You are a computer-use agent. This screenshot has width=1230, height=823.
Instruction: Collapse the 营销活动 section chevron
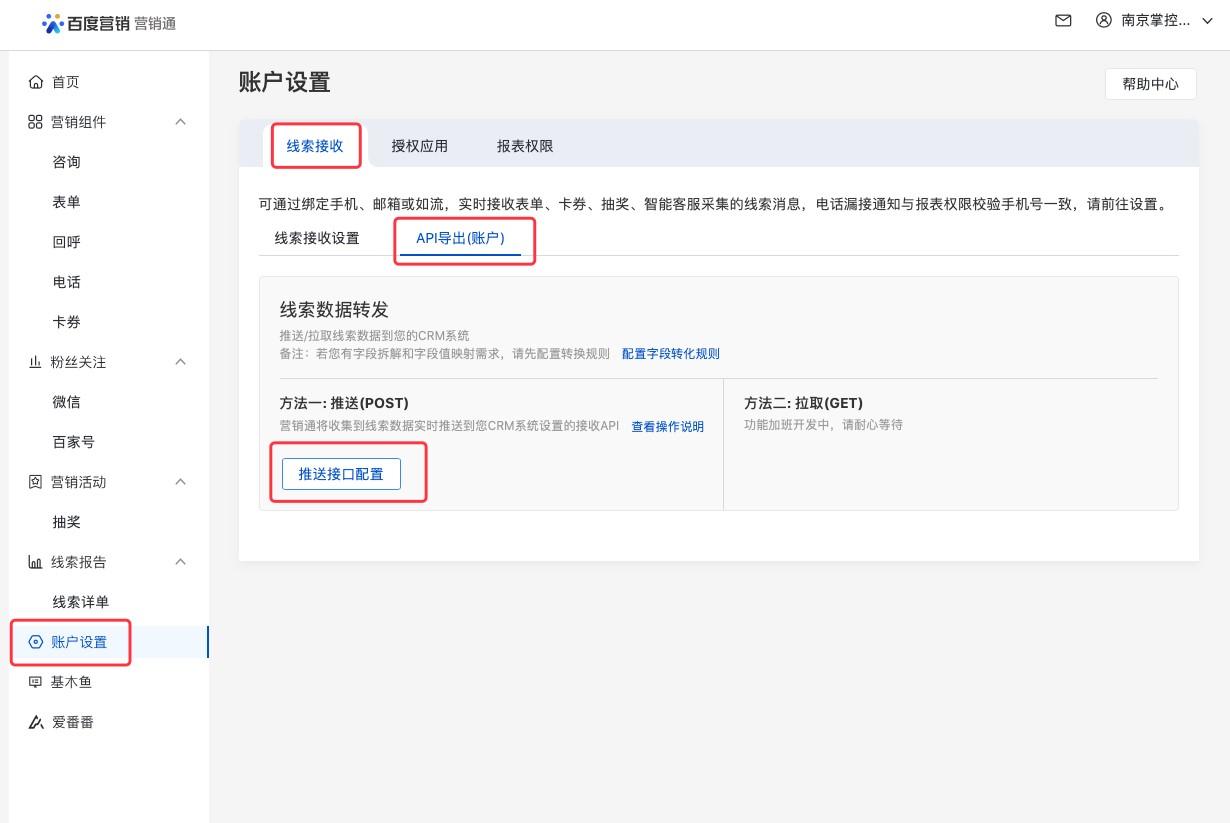tap(181, 482)
